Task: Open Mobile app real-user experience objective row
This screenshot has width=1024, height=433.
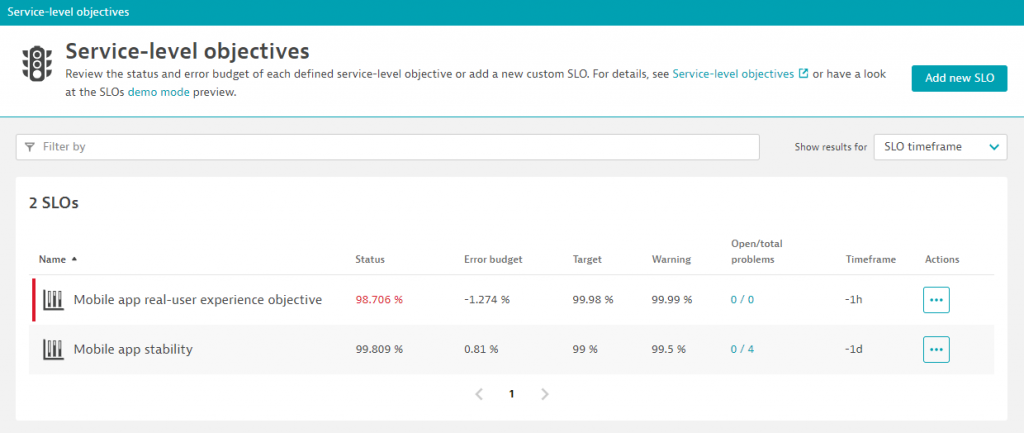Action: pos(197,300)
